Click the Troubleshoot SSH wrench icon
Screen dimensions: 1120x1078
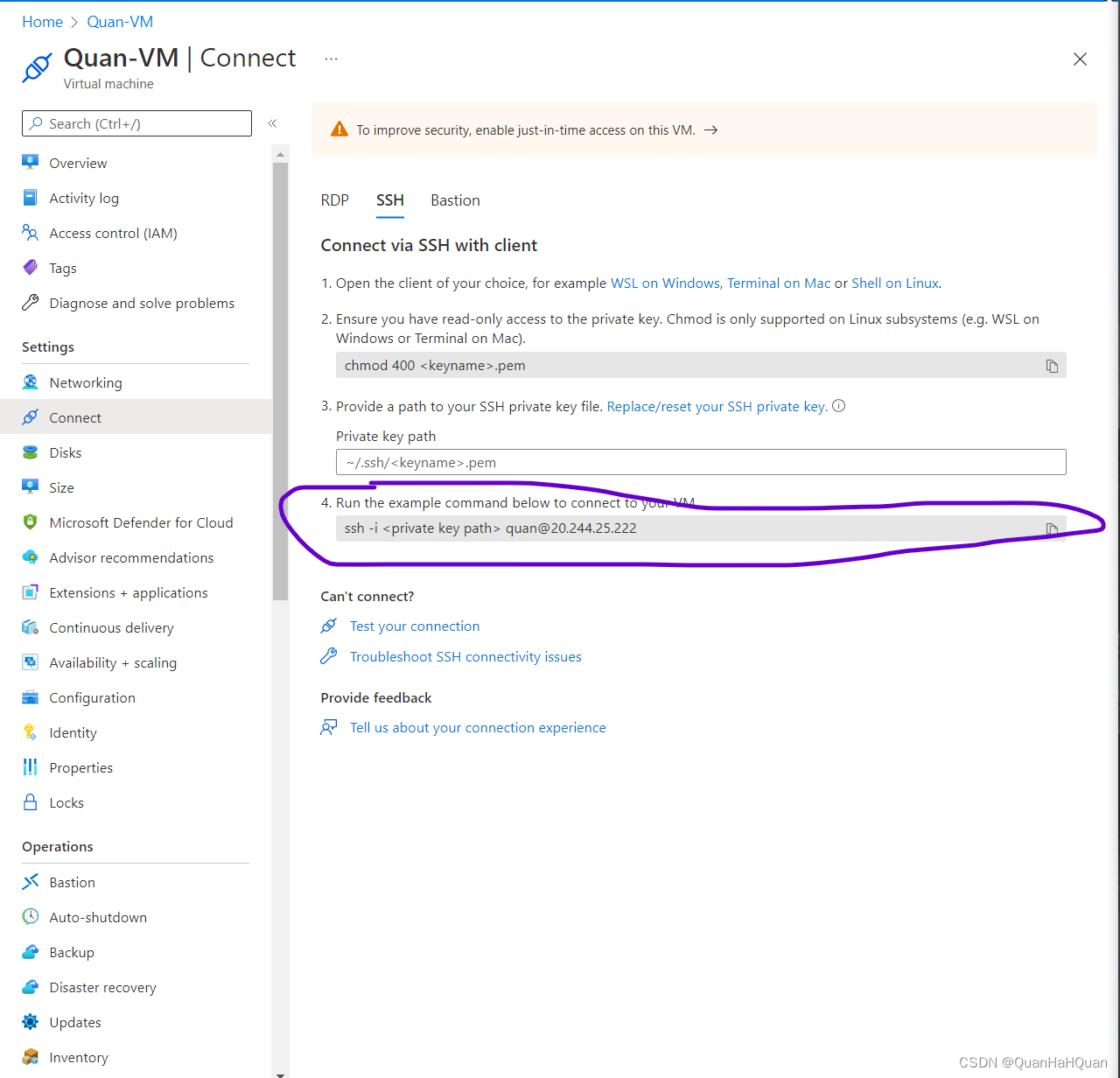click(x=329, y=656)
